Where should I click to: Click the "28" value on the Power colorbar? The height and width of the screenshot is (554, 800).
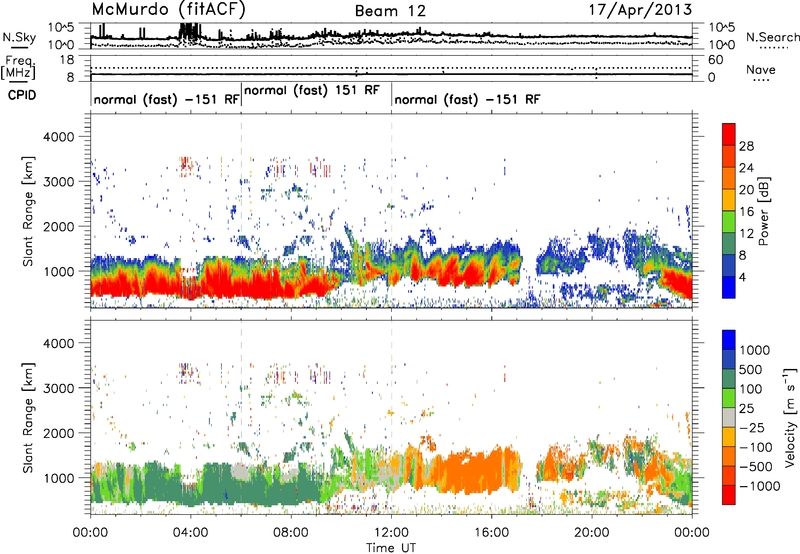click(x=746, y=146)
